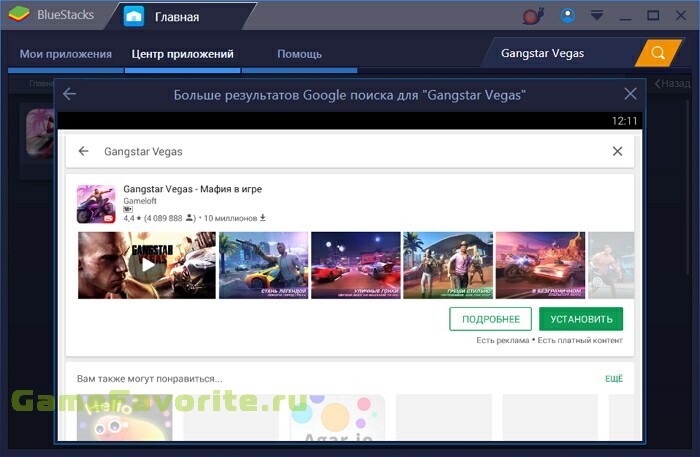
Task: Open the Agar.io suggested app
Action: pyautogui.click(x=337, y=417)
